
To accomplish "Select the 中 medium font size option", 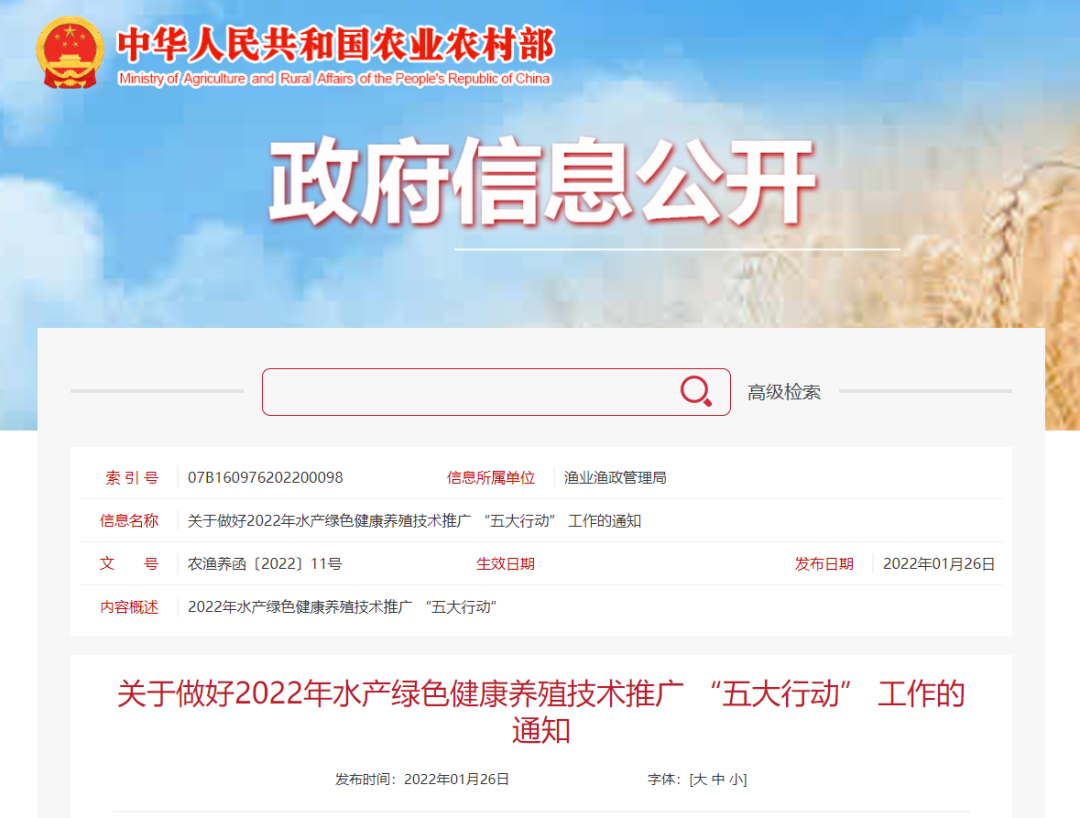I will coord(718,779).
